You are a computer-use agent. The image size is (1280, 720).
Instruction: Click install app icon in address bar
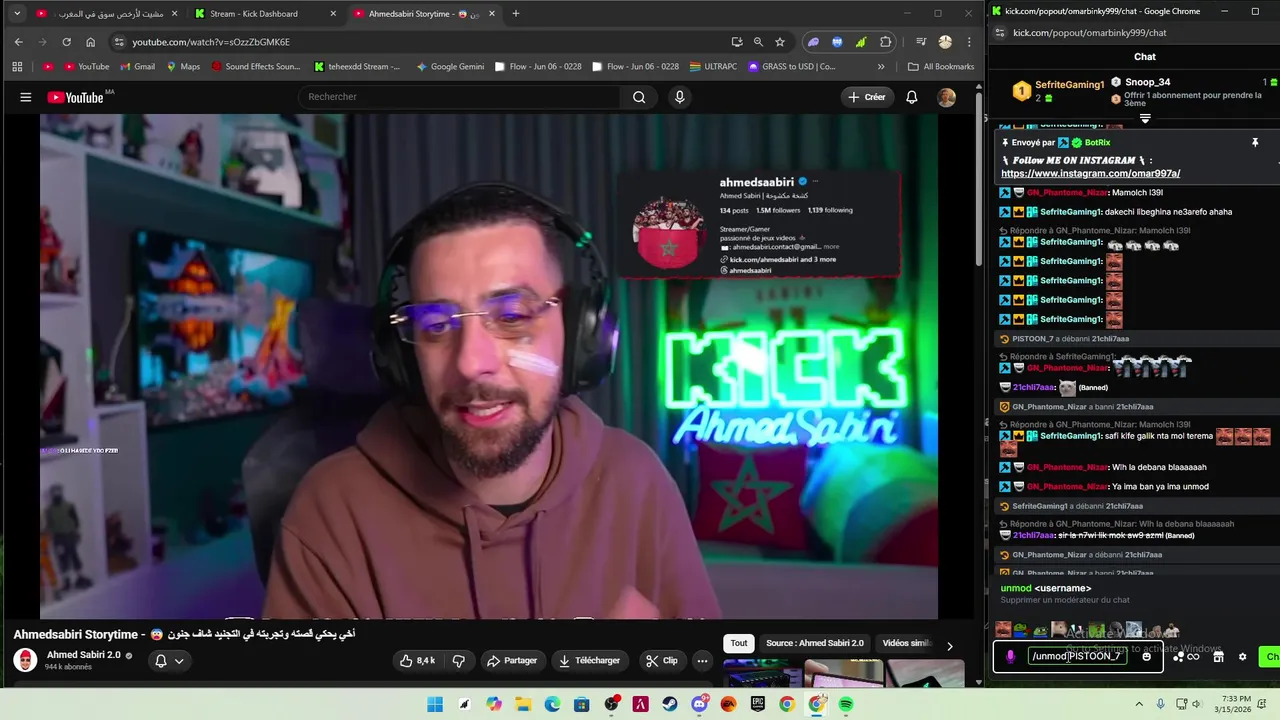coord(737,42)
